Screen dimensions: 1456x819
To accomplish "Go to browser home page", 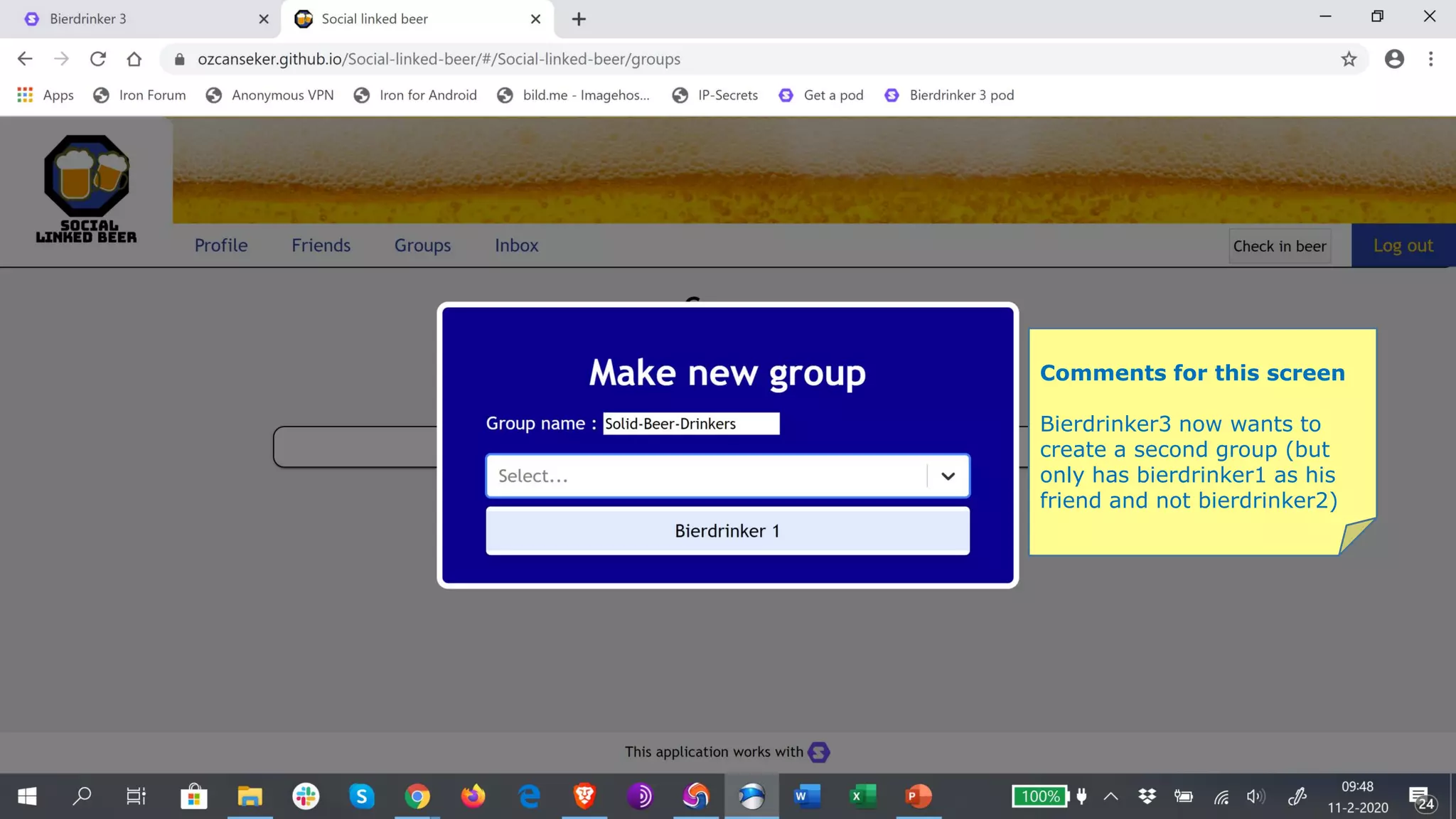I will point(134,59).
